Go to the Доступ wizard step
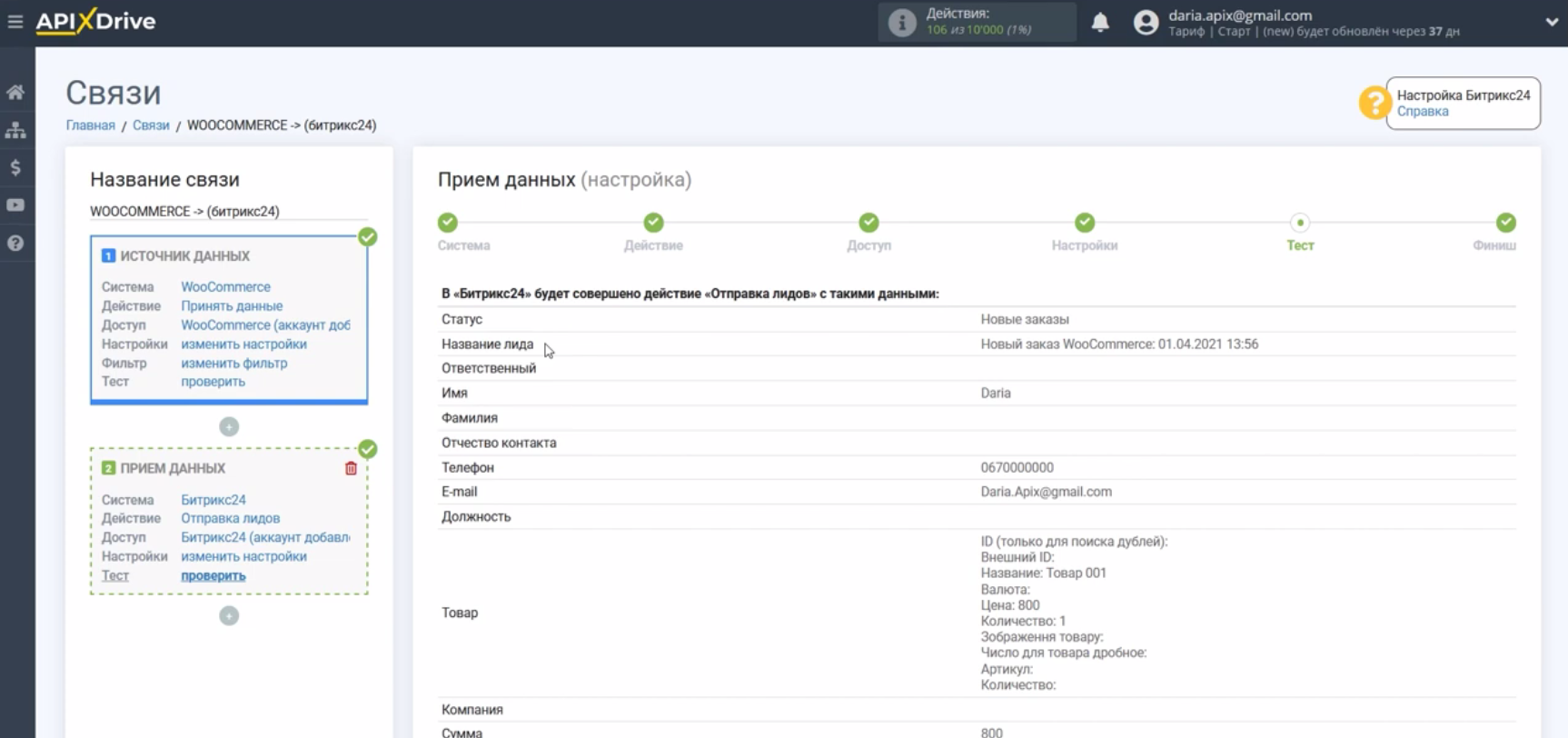 click(x=868, y=223)
